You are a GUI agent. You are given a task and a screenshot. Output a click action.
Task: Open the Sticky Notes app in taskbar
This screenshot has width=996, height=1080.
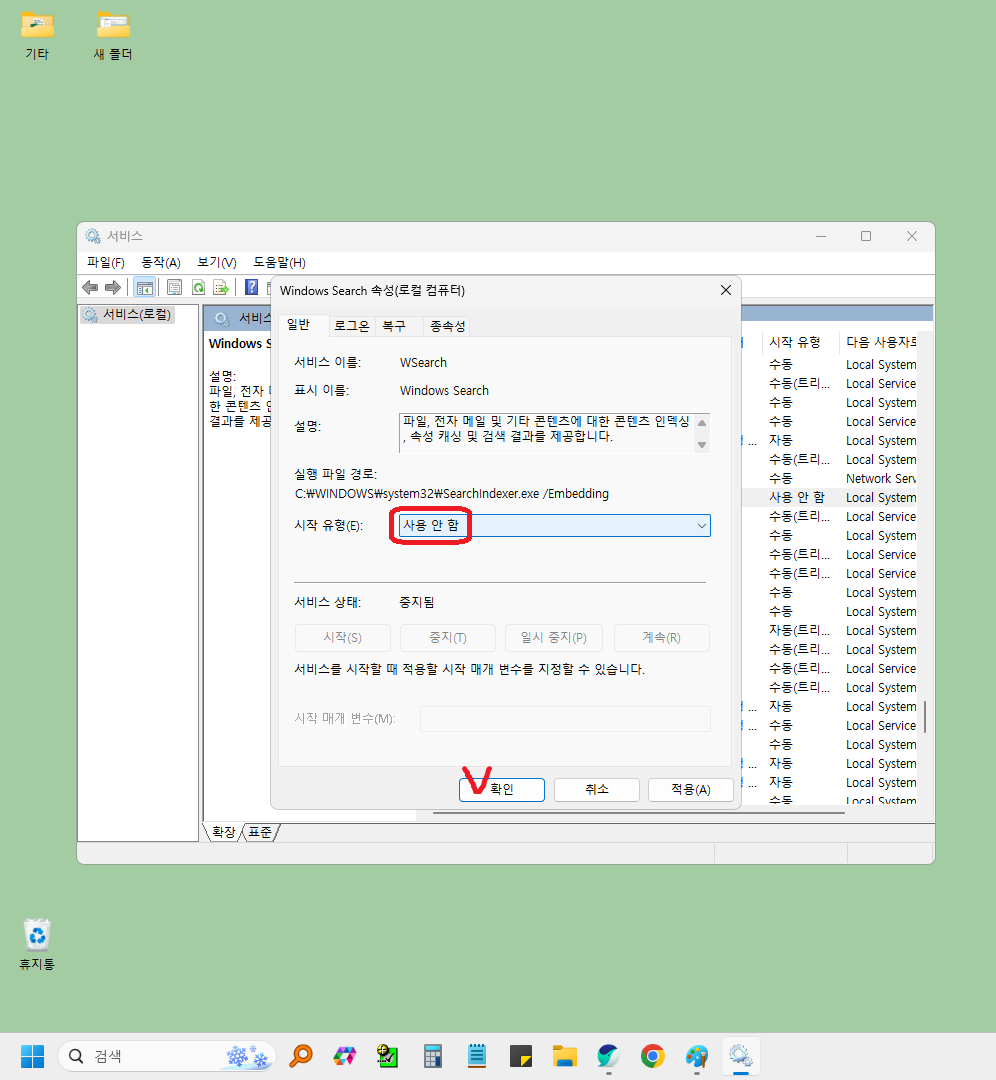521,1056
